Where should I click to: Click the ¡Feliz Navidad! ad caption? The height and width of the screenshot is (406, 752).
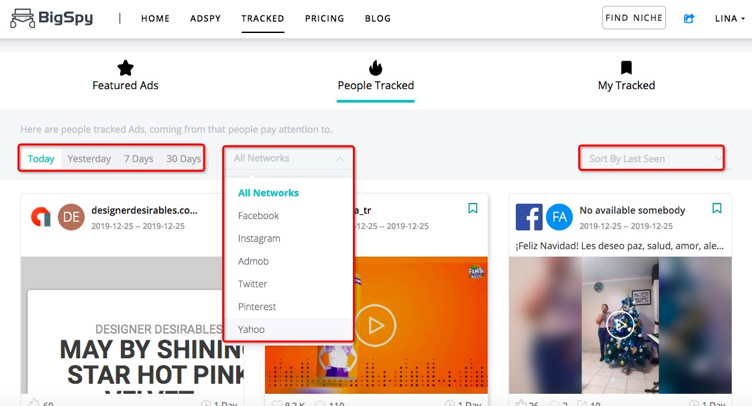pos(620,246)
